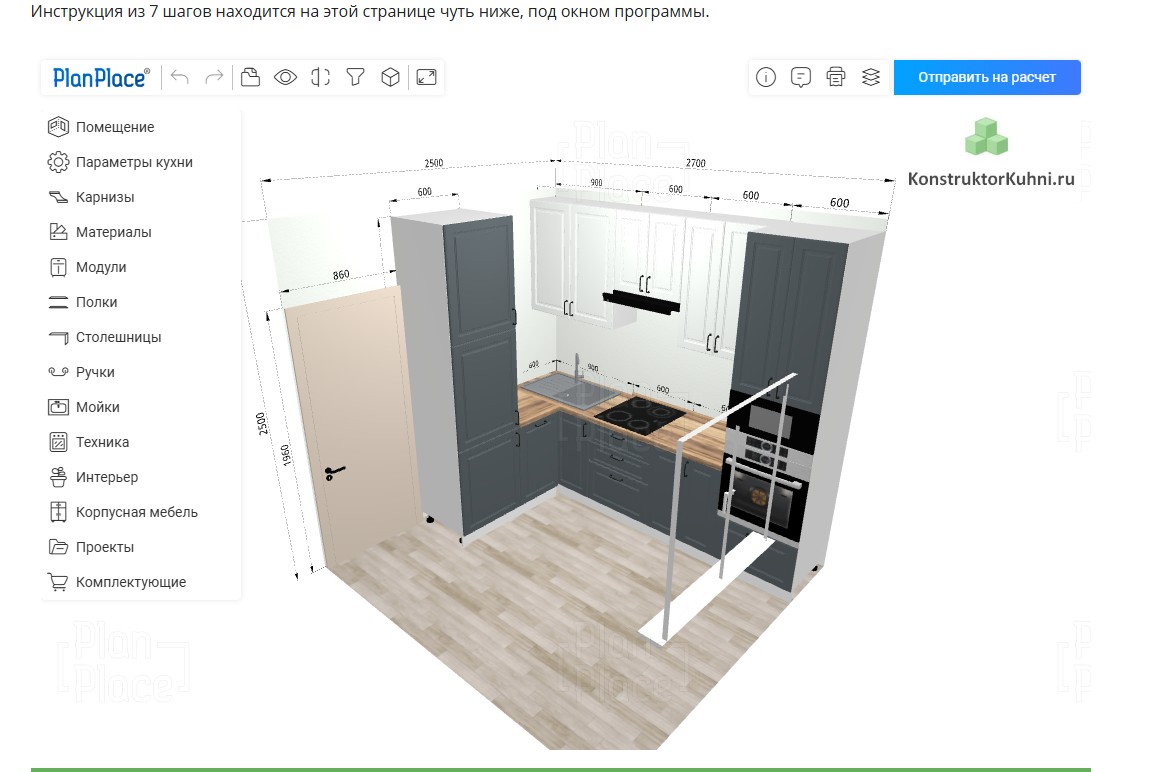
Task: Open the info circle icon
Action: click(766, 77)
